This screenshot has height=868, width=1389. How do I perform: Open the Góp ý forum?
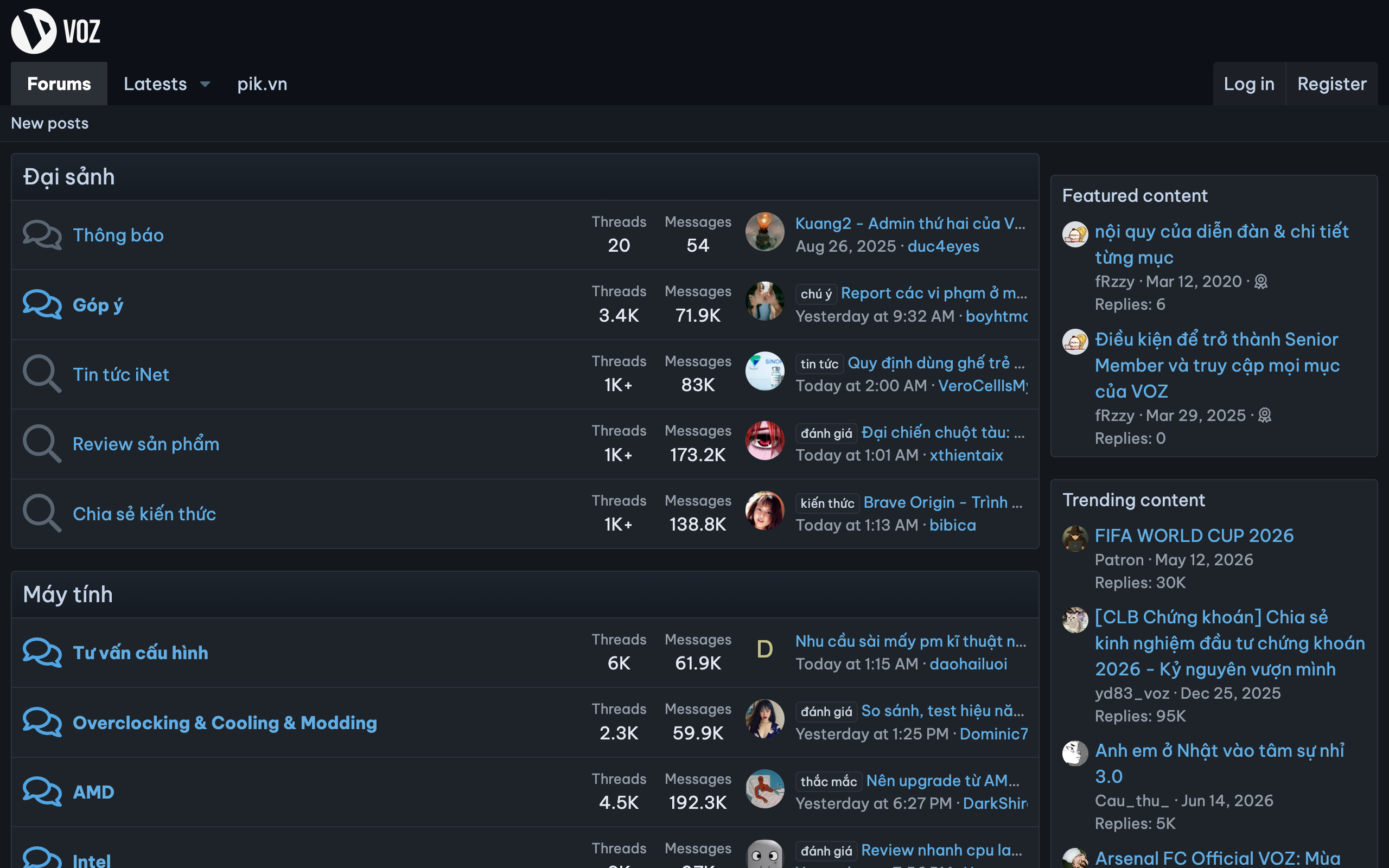[98, 305]
